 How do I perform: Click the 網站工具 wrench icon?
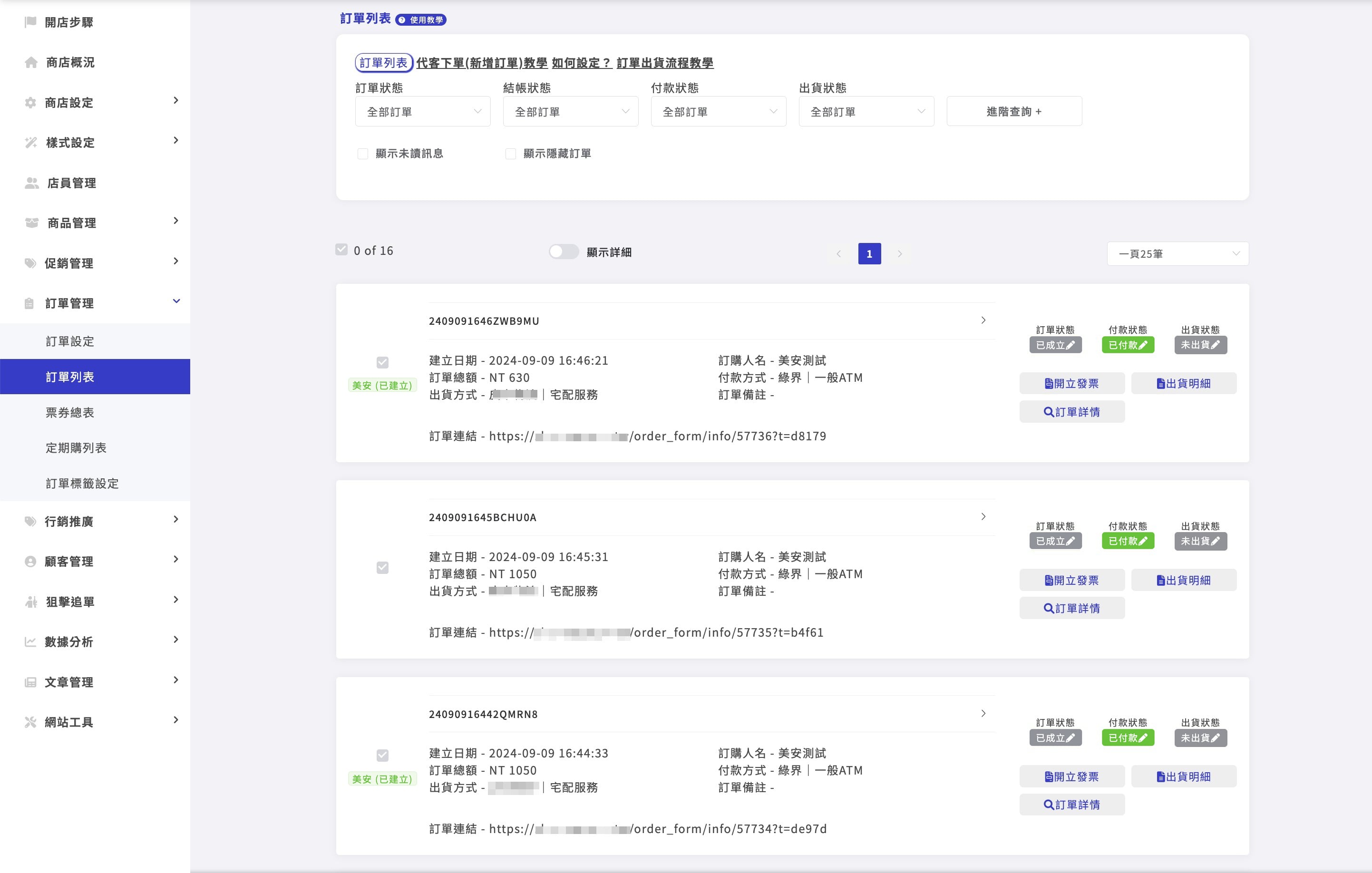tap(31, 722)
